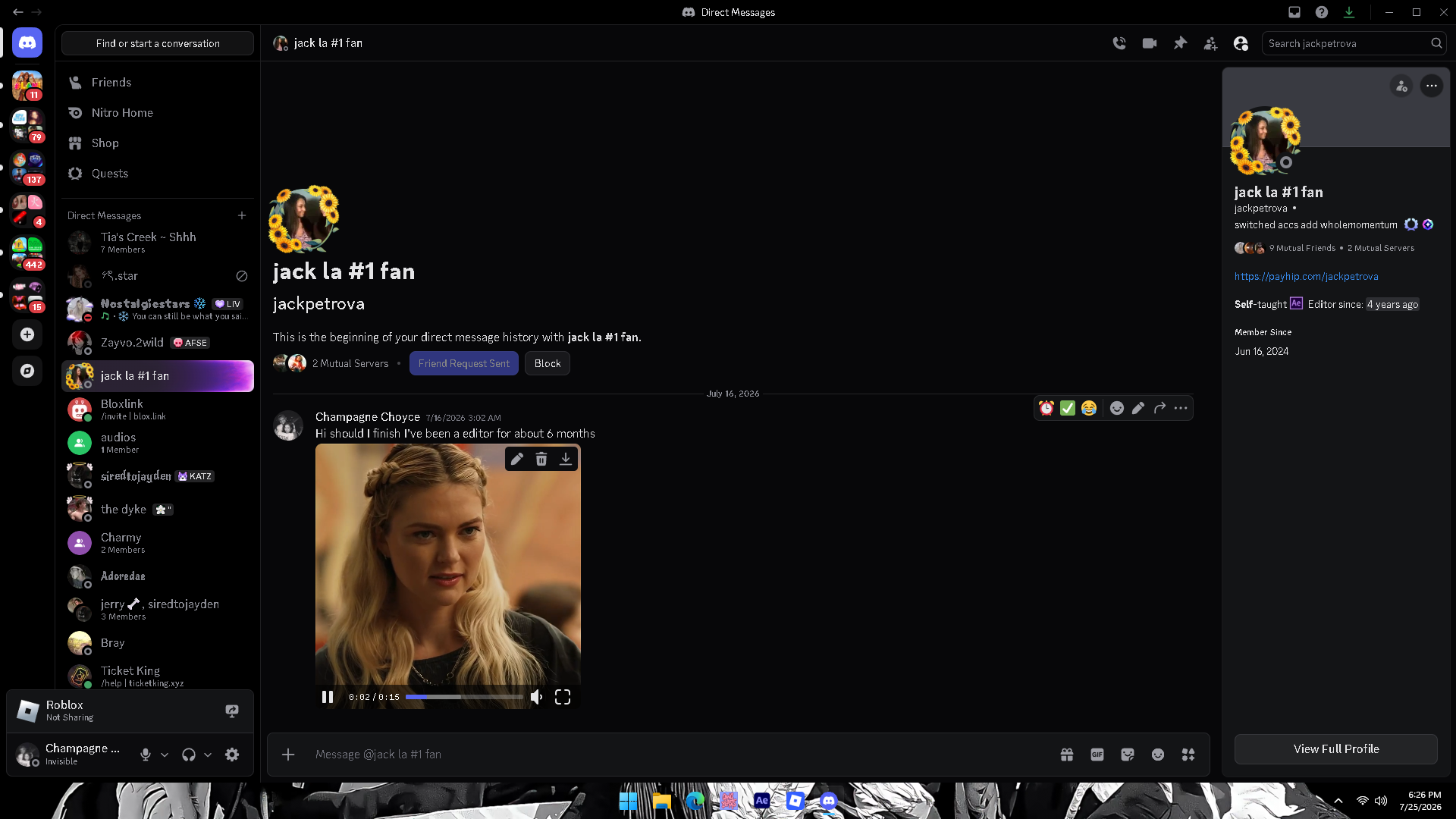
Task: Show hidden system tray icons
Action: [x=1338, y=801]
